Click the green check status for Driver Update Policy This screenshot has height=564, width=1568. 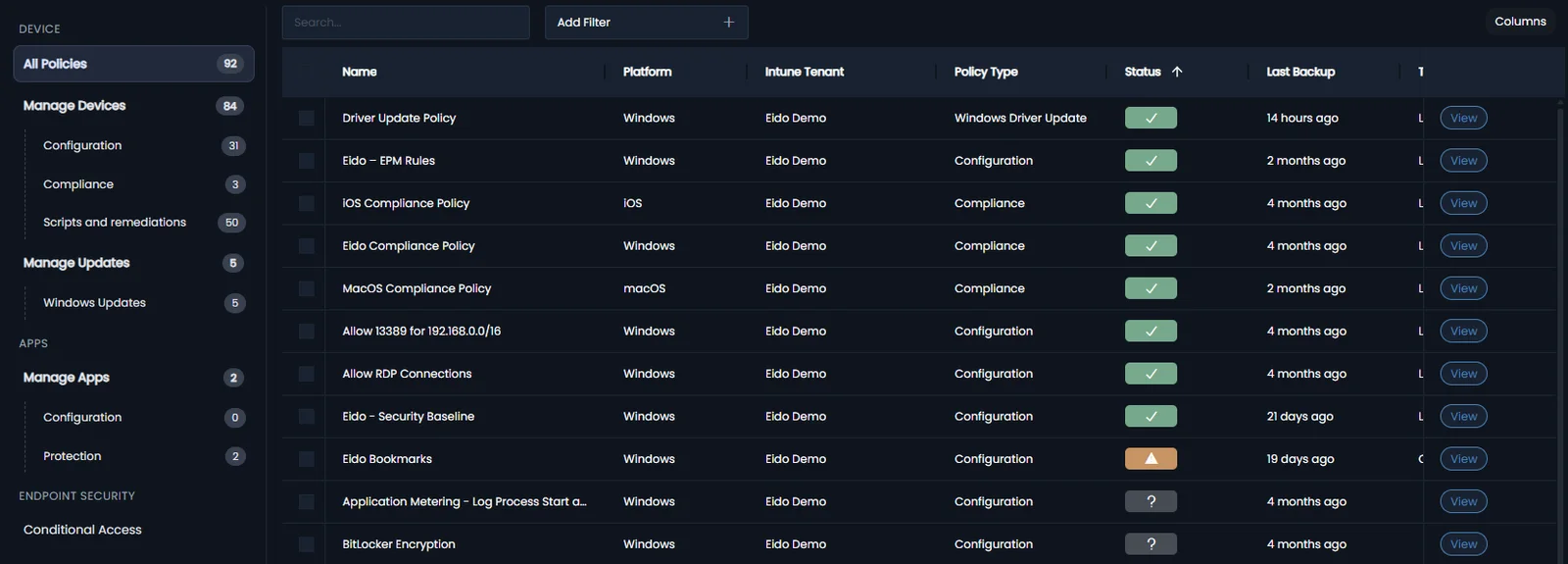[x=1151, y=118]
